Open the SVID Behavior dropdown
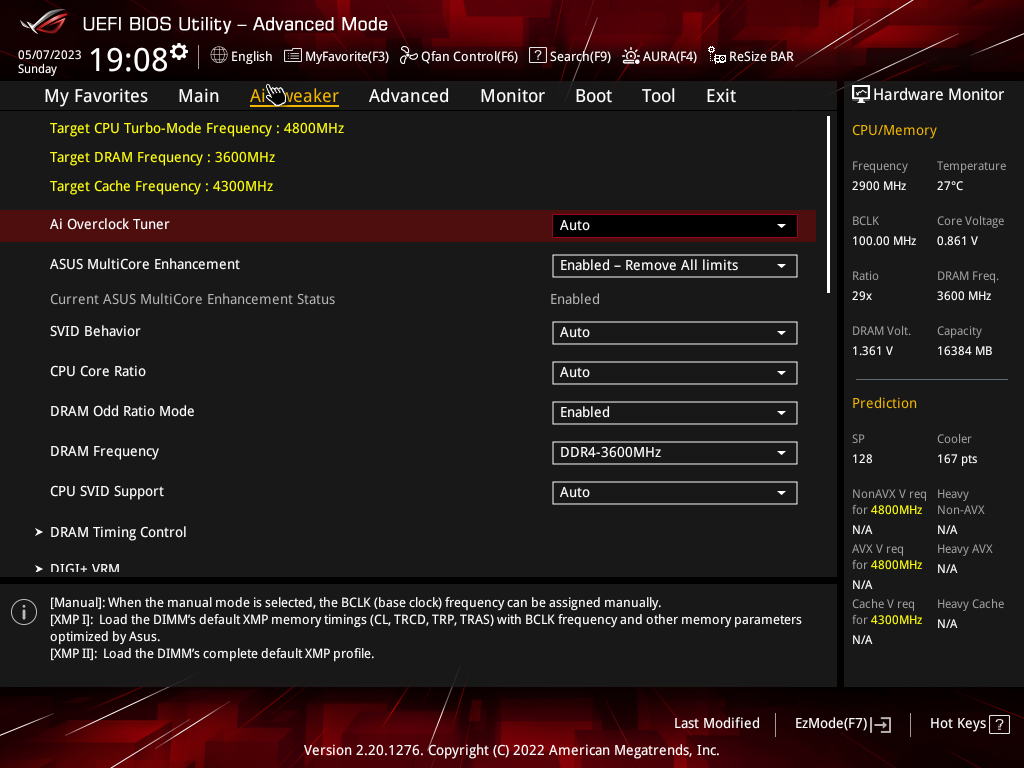The height and width of the screenshot is (768, 1024). 675,332
